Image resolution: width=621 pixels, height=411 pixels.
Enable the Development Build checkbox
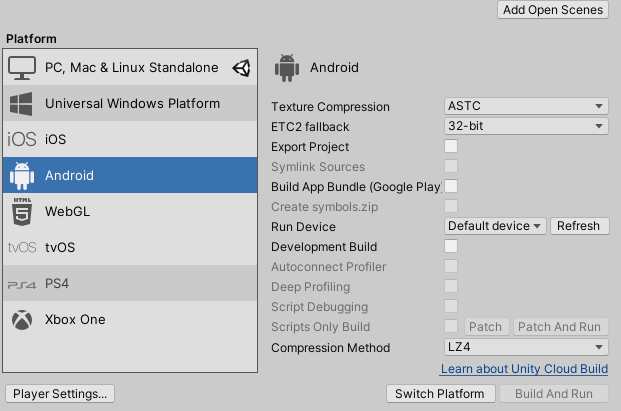(451, 246)
